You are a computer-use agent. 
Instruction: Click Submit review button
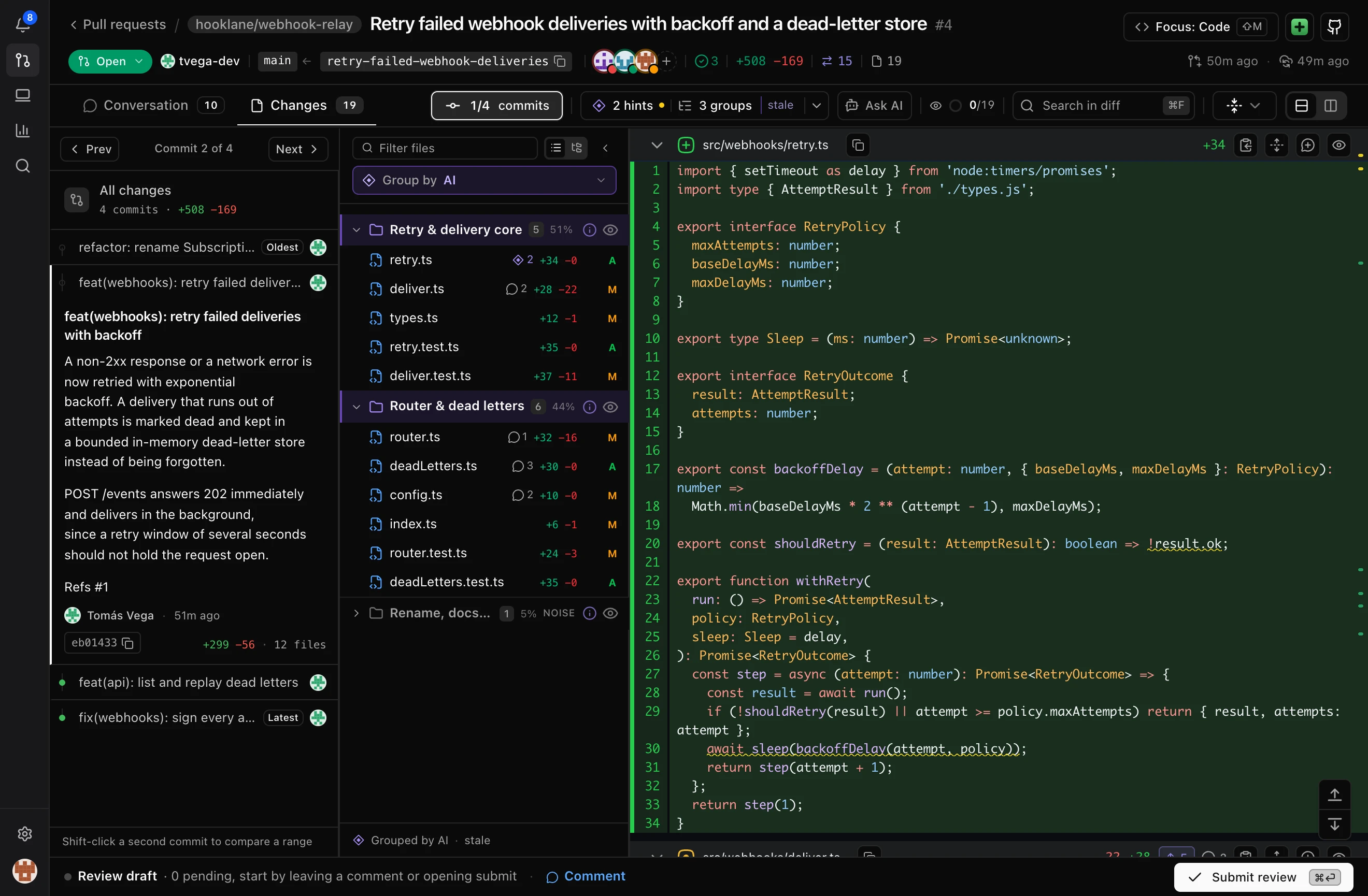[x=1263, y=877]
